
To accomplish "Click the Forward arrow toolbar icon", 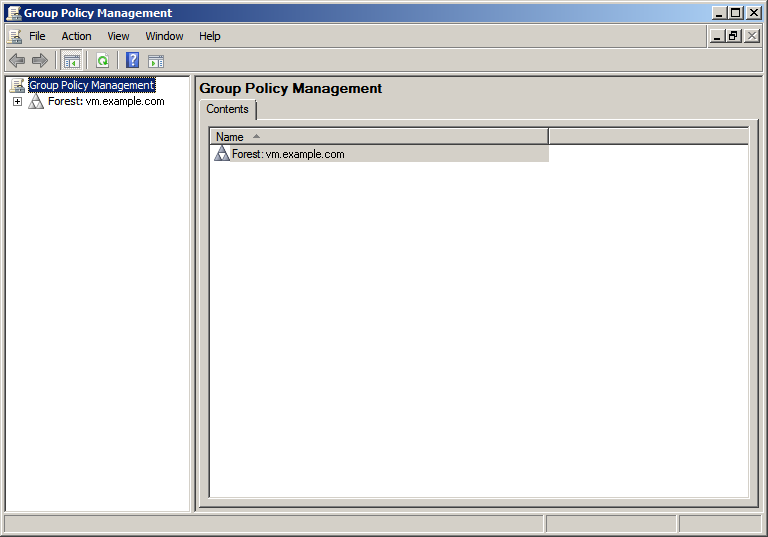I will pyautogui.click(x=40, y=61).
